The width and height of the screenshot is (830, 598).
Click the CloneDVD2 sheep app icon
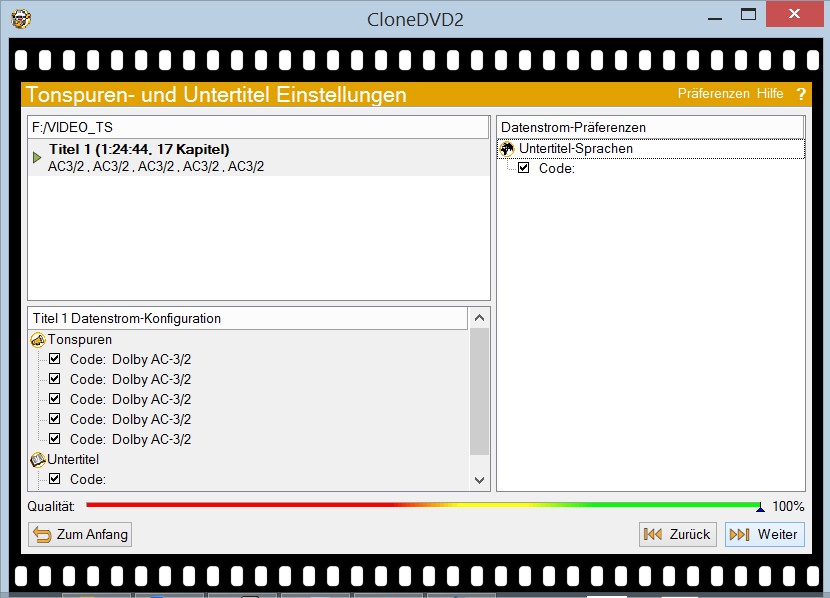(x=21, y=19)
